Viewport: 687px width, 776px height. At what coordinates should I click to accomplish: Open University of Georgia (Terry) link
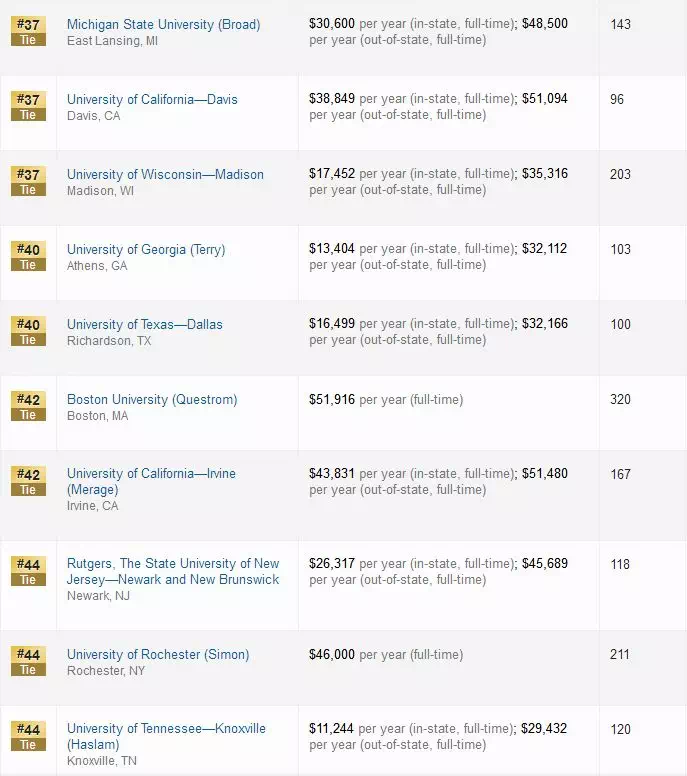tap(146, 249)
